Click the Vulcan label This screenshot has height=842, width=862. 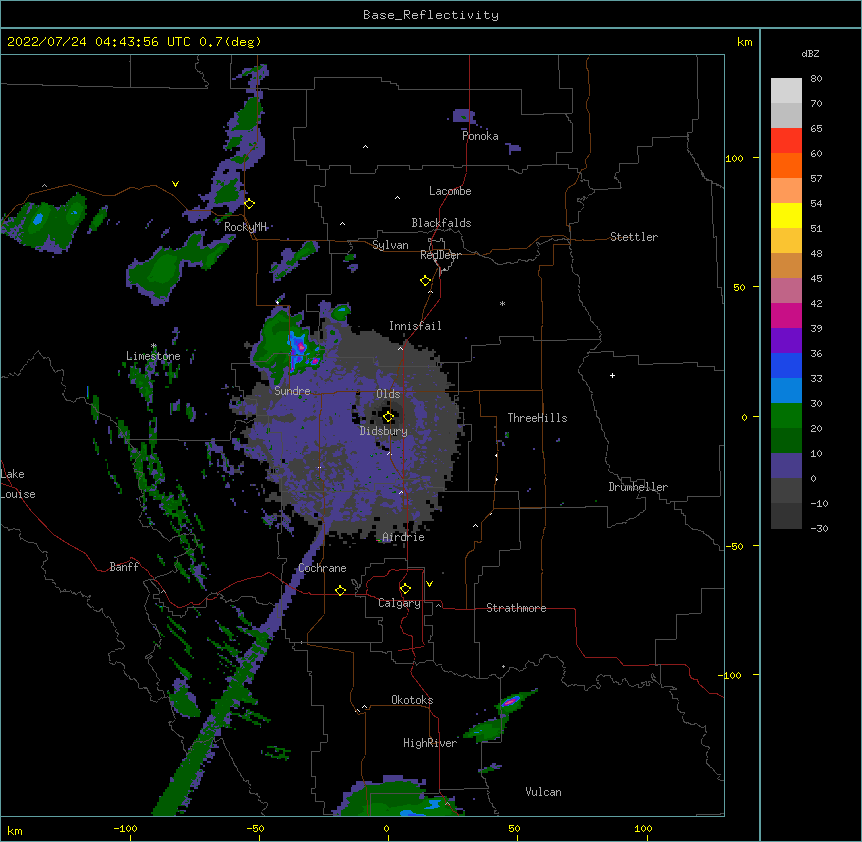pos(543,792)
